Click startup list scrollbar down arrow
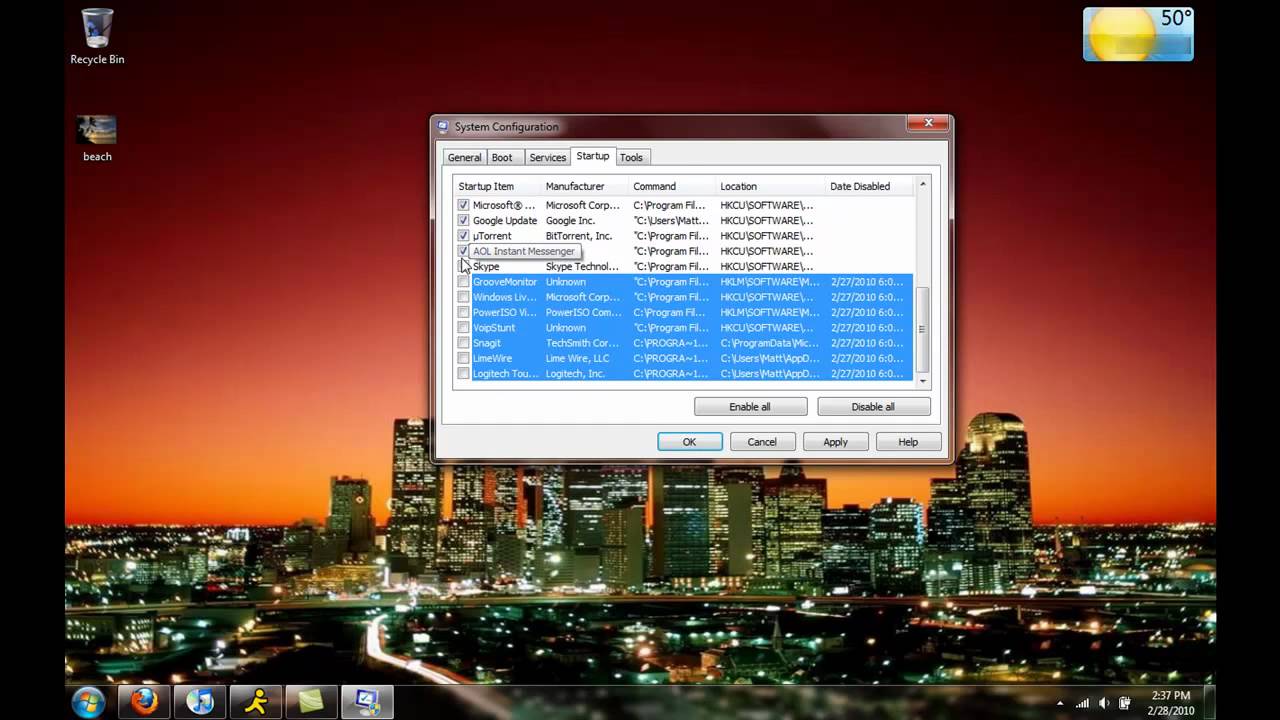 [x=922, y=381]
